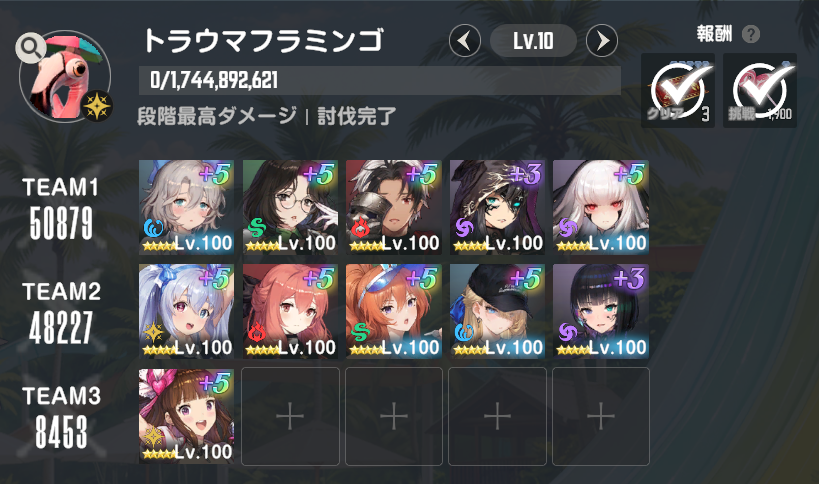
Task: Click the boss HP damage progress bar
Action: pyautogui.click(x=380, y=80)
